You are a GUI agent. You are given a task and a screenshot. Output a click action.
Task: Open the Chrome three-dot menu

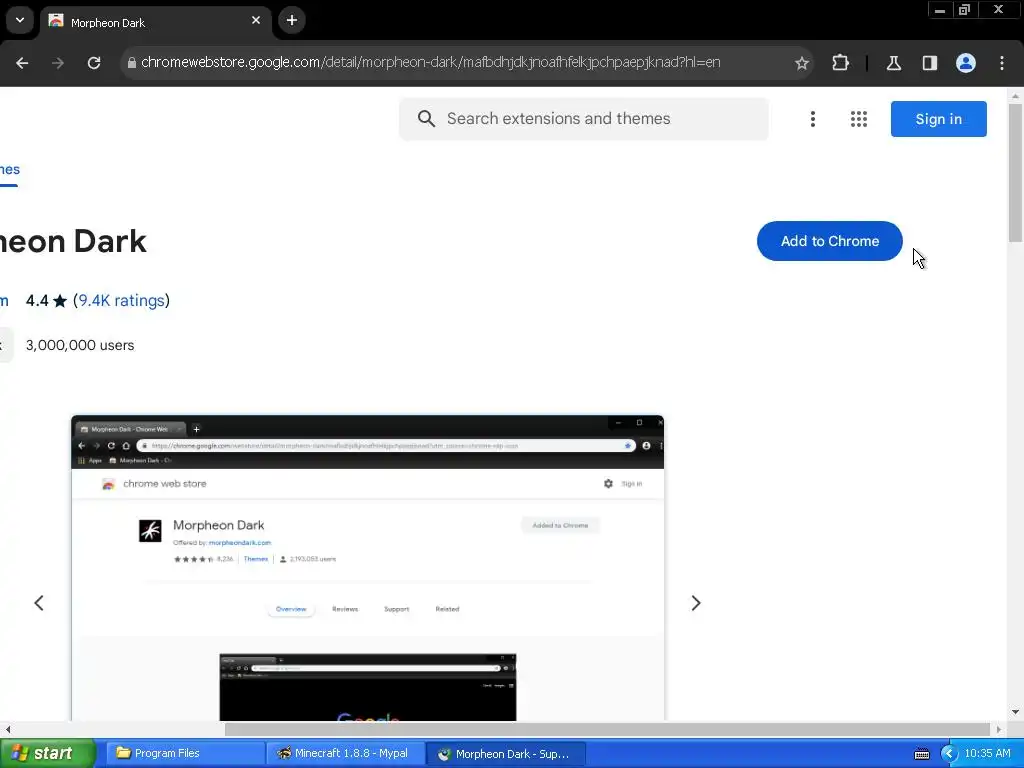click(x=1002, y=63)
